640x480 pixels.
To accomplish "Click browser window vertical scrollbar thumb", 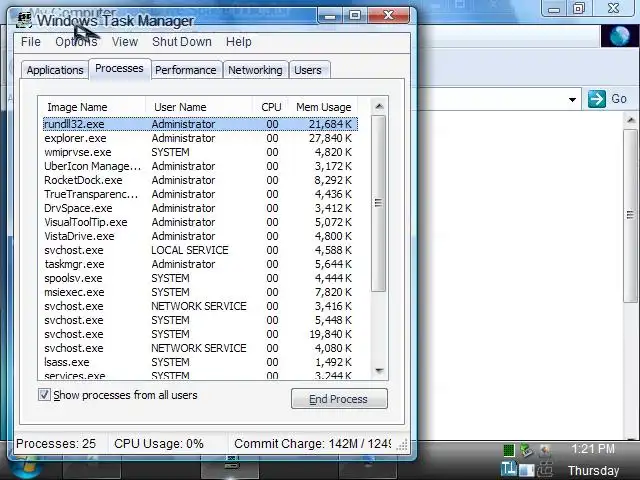I will pos(631,216).
